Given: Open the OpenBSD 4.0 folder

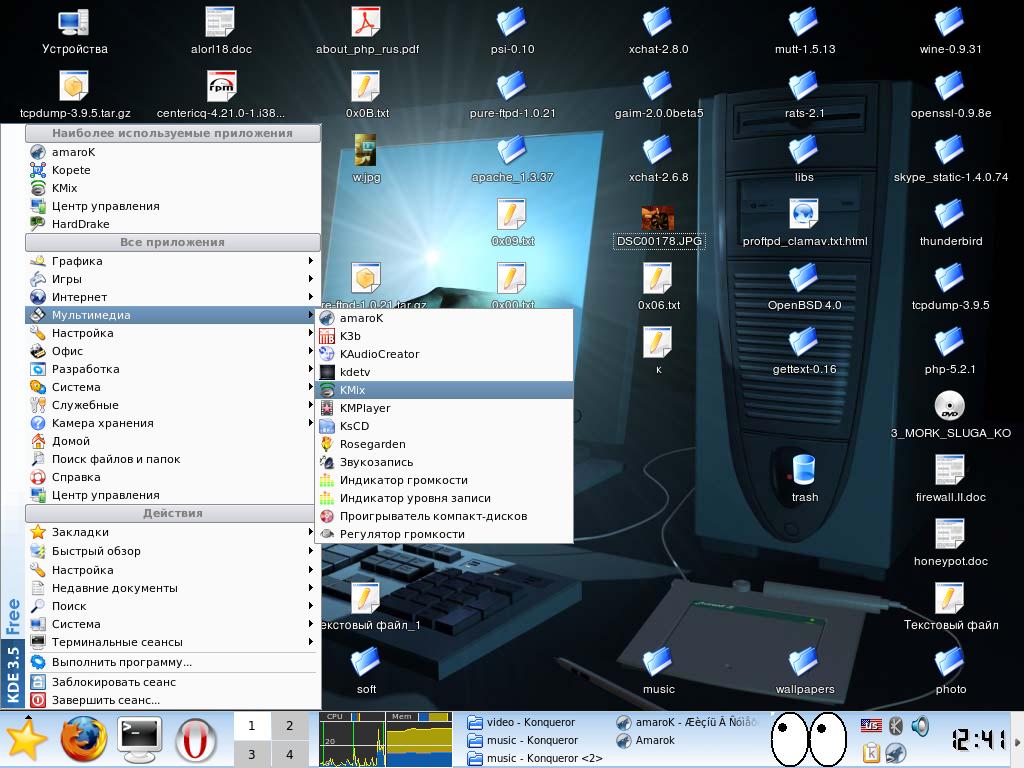Looking at the screenshot, I should coord(805,287).
